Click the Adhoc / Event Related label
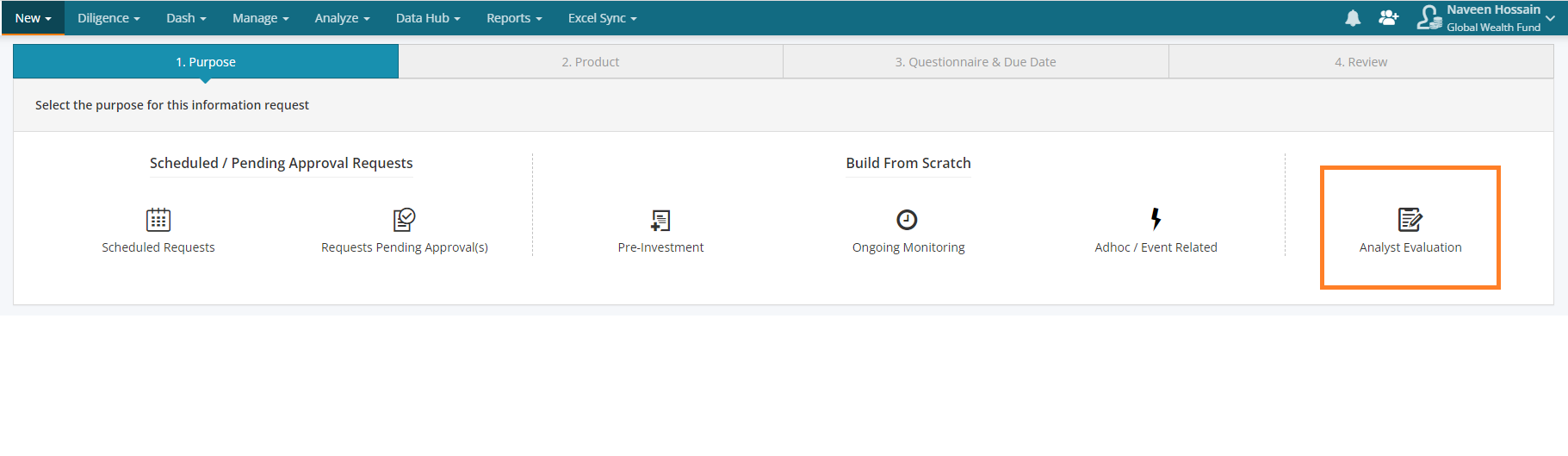 click(1156, 247)
